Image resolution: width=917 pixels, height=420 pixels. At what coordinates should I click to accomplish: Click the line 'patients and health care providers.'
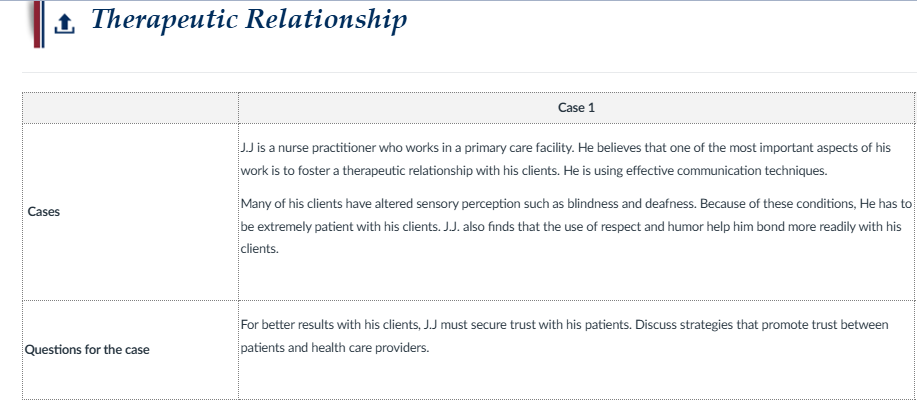tap(335, 348)
